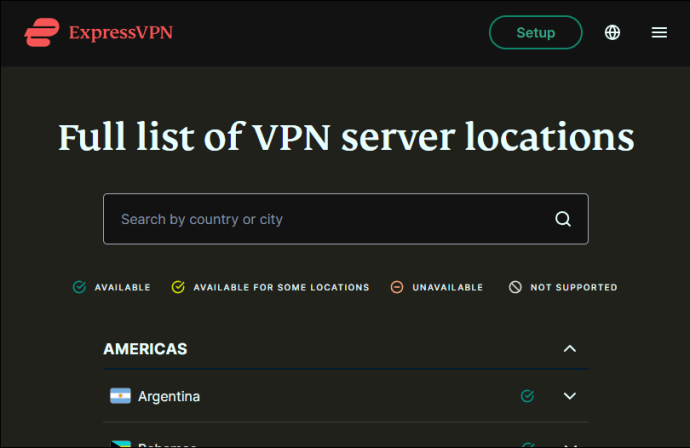Click the AVAILABLE FOR SOME LOCATIONS label
This screenshot has width=690, height=448.
coord(281,287)
